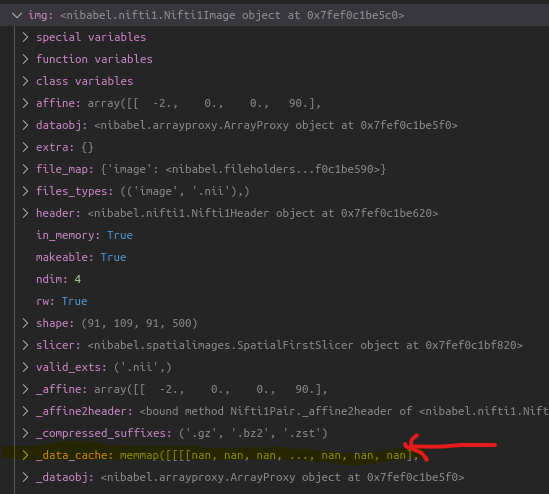Collapse the img variable node
Viewport: 549px width, 494px height.
pyautogui.click(x=17, y=15)
